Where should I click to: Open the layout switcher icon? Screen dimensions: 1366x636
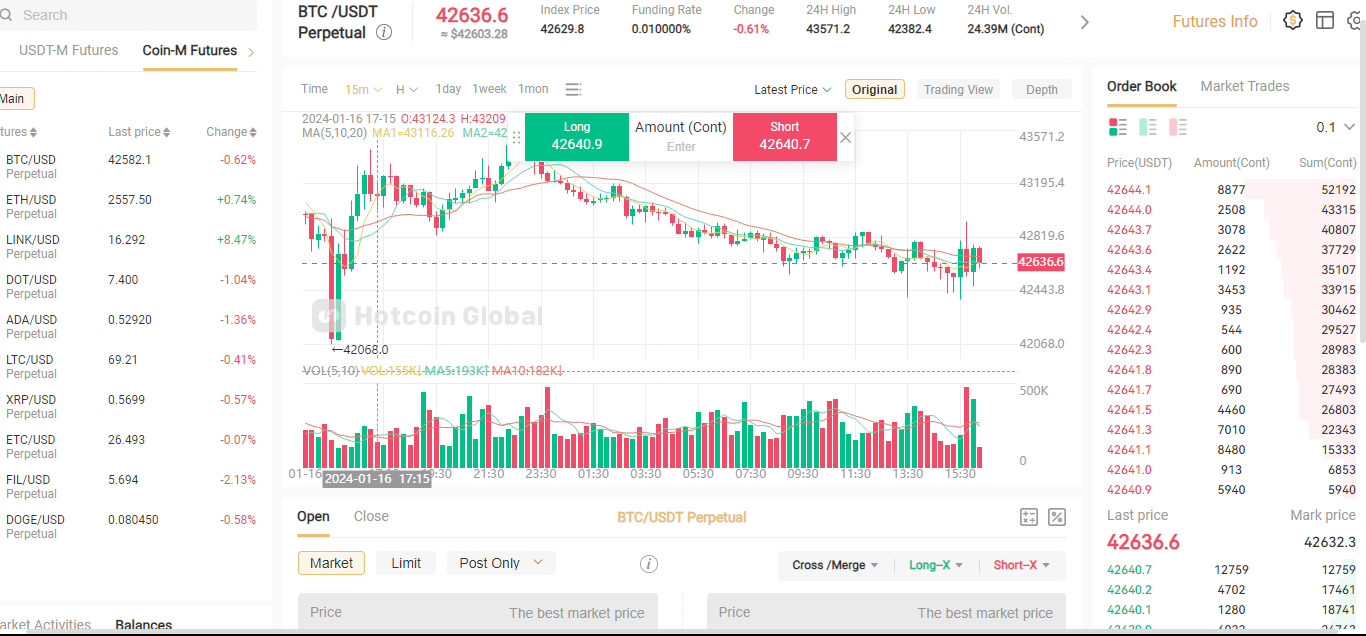(x=1325, y=20)
